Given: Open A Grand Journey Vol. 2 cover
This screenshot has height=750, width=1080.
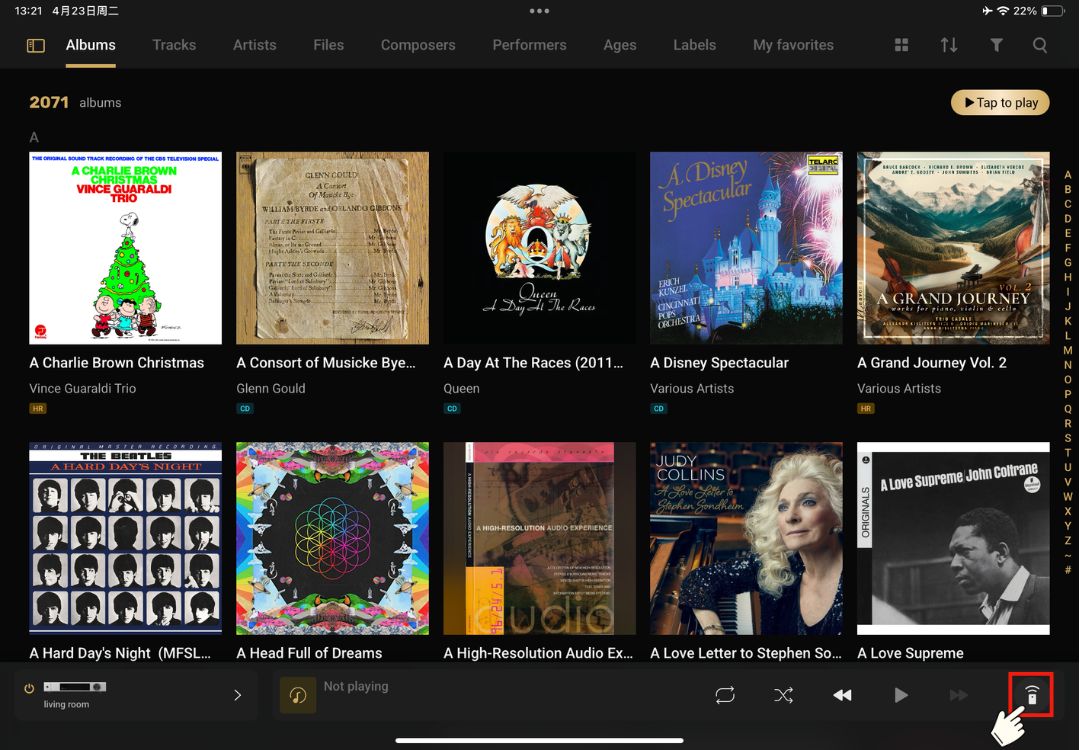Looking at the screenshot, I should point(953,248).
